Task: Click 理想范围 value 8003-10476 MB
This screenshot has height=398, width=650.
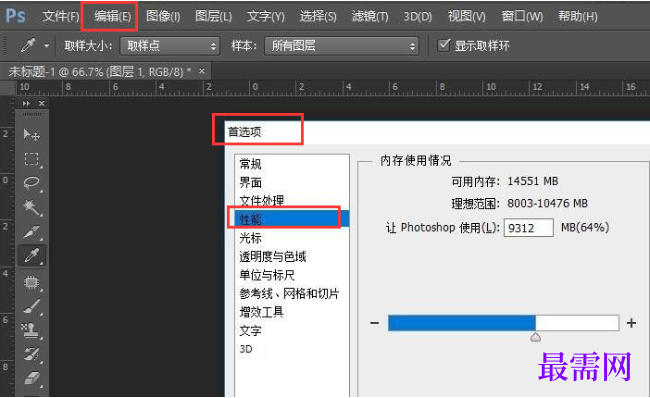Action: [548, 204]
